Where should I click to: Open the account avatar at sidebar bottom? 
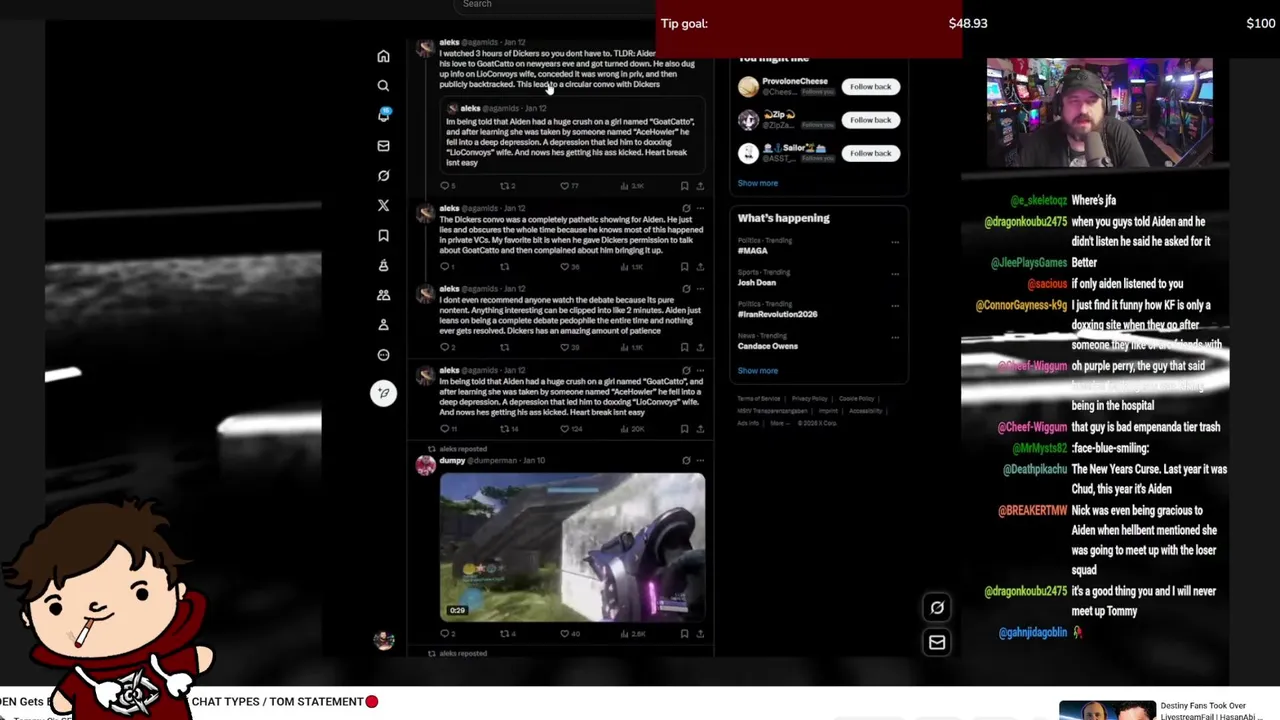(383, 641)
